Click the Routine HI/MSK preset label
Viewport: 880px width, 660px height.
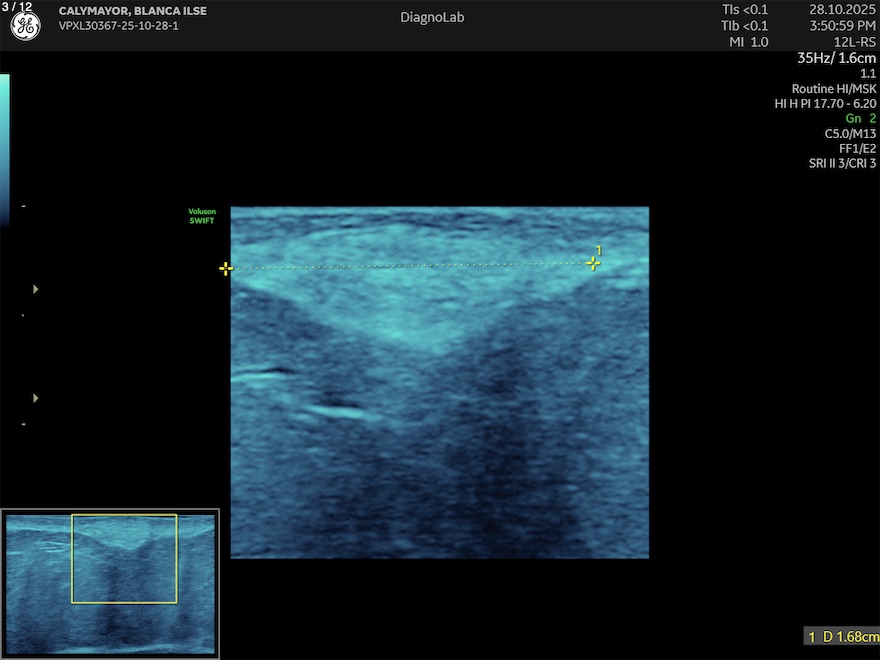coord(833,88)
